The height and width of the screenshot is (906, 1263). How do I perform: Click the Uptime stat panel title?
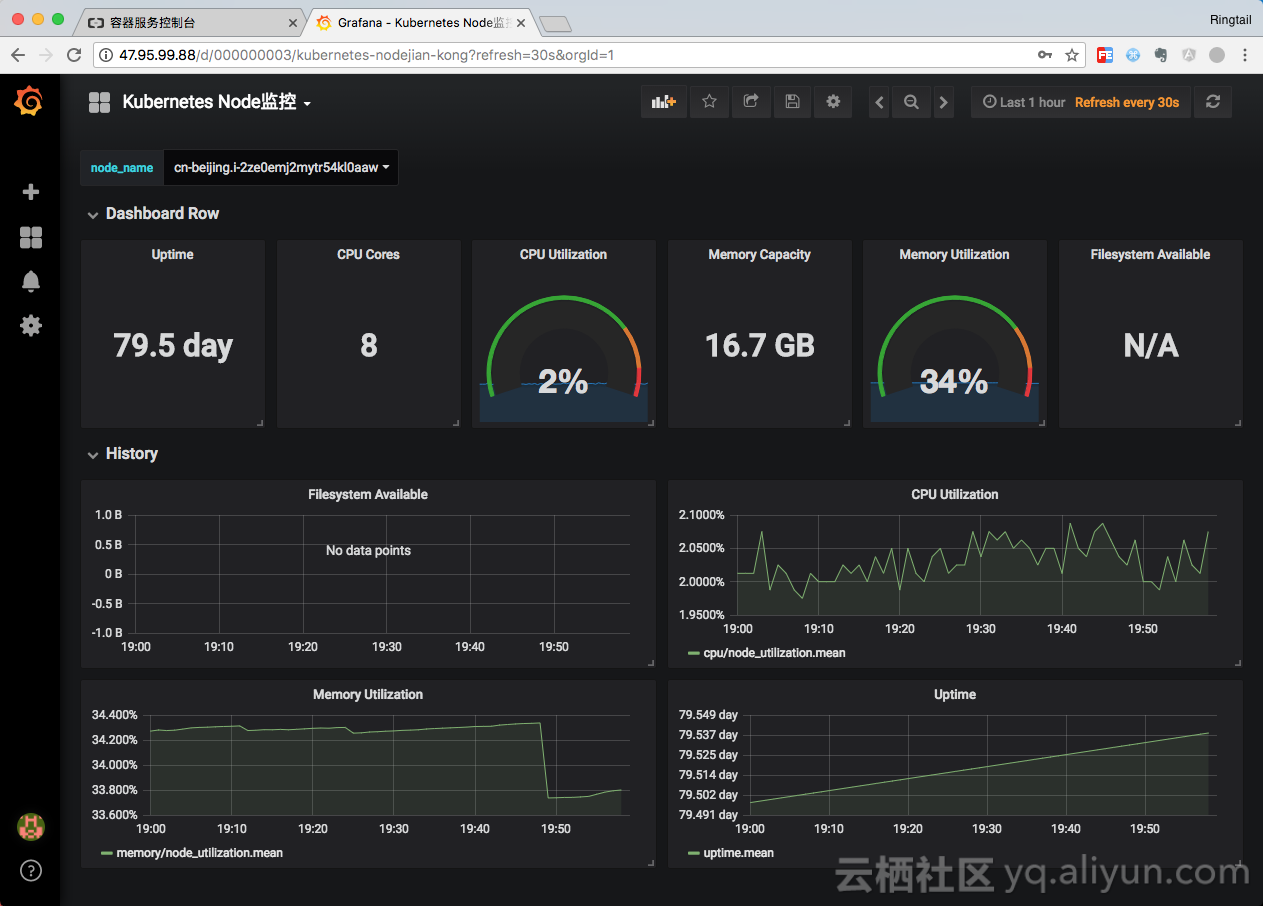point(172,255)
